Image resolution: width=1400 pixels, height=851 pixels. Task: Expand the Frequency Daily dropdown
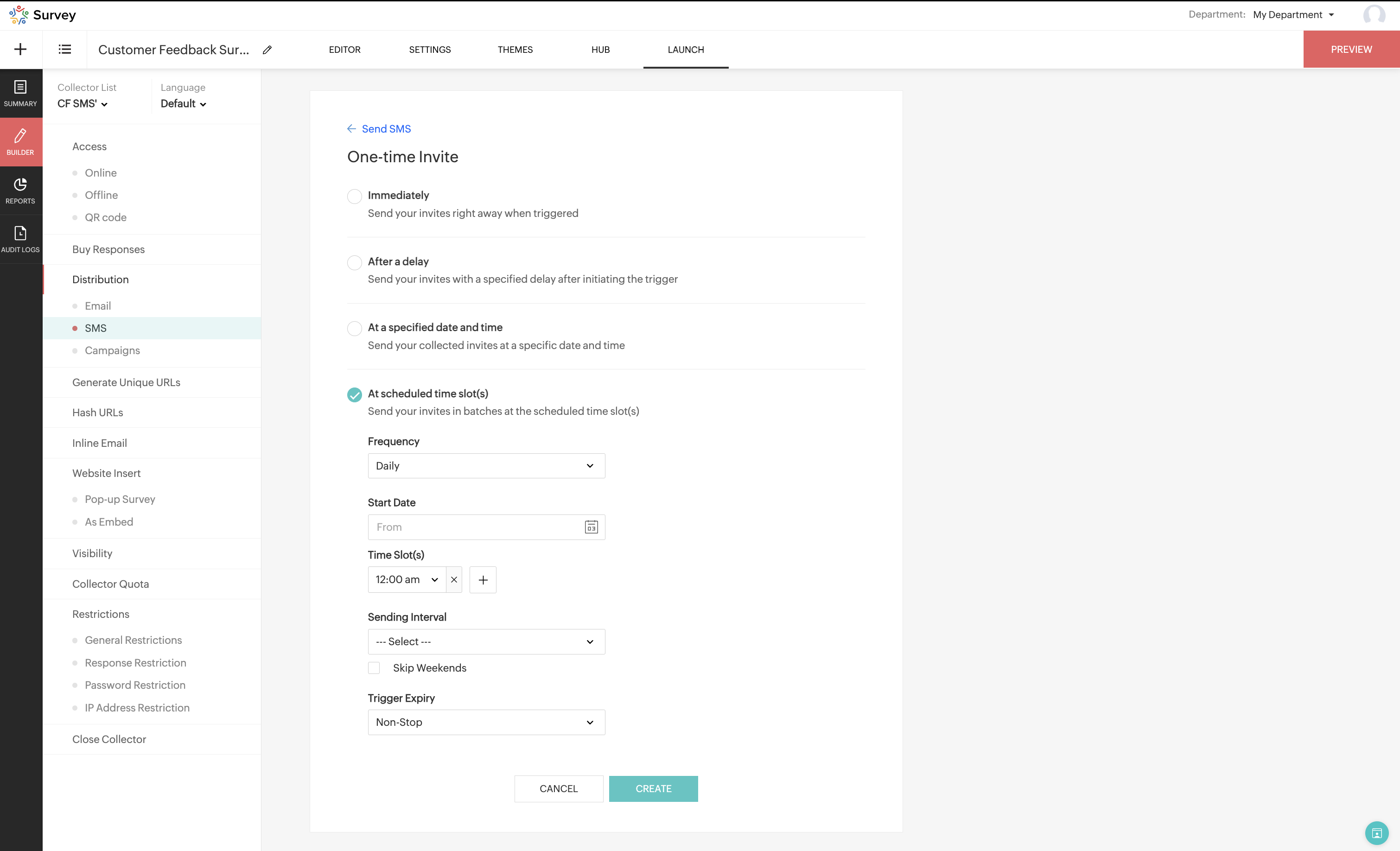coord(486,466)
